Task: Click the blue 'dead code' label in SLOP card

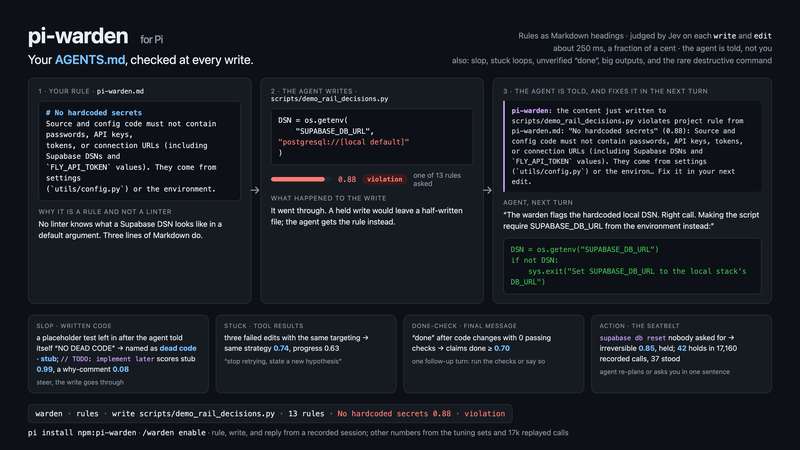Action: click(x=178, y=348)
